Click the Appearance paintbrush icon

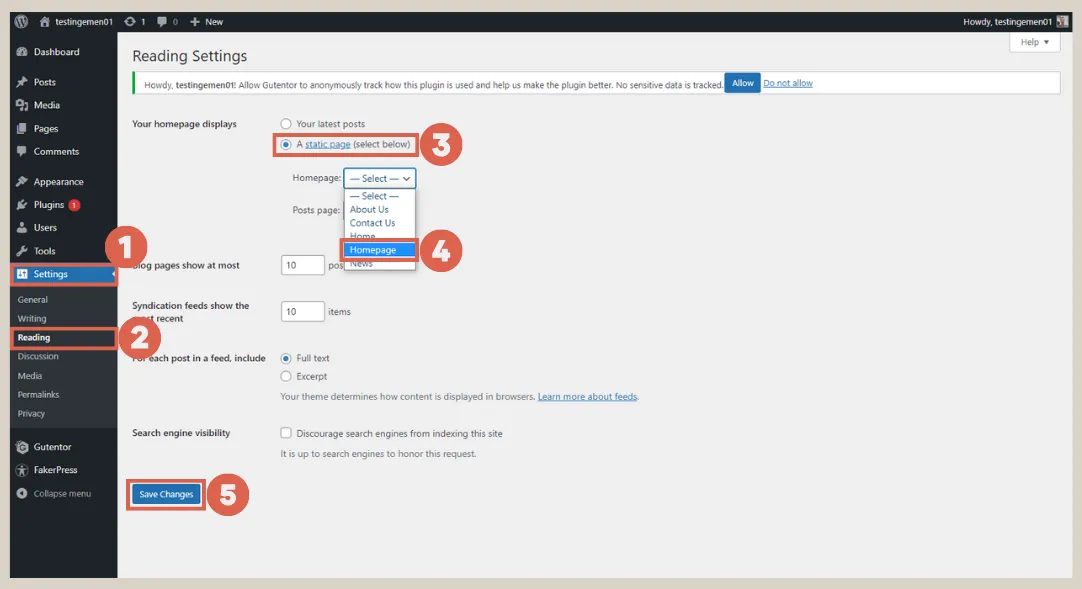pyautogui.click(x=20, y=181)
